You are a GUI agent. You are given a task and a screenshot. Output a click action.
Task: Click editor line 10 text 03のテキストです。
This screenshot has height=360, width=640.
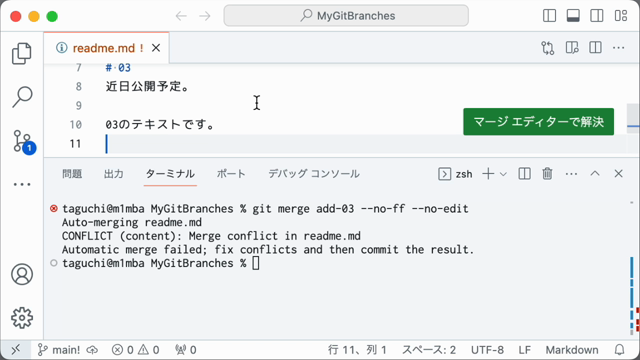pyautogui.click(x=160, y=124)
